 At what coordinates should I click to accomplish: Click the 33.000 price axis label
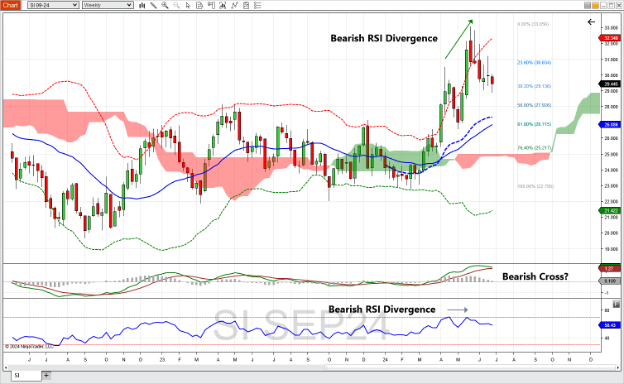pos(611,28)
